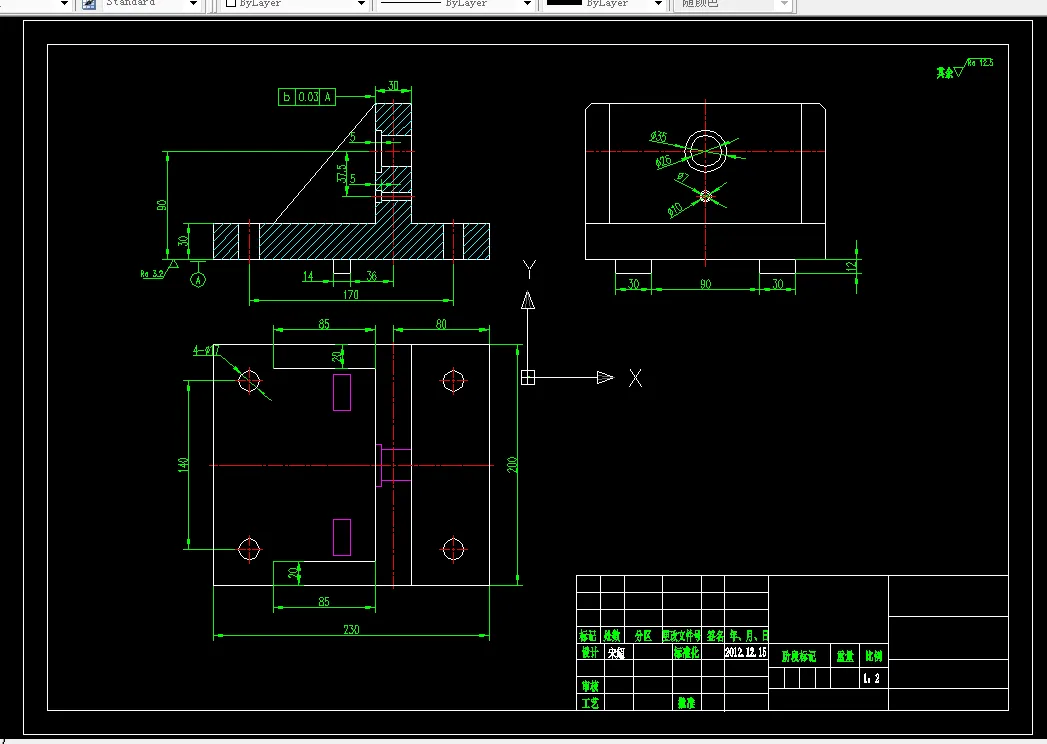
Task: Open the color ByLayer dropdown
Action: point(361,3)
